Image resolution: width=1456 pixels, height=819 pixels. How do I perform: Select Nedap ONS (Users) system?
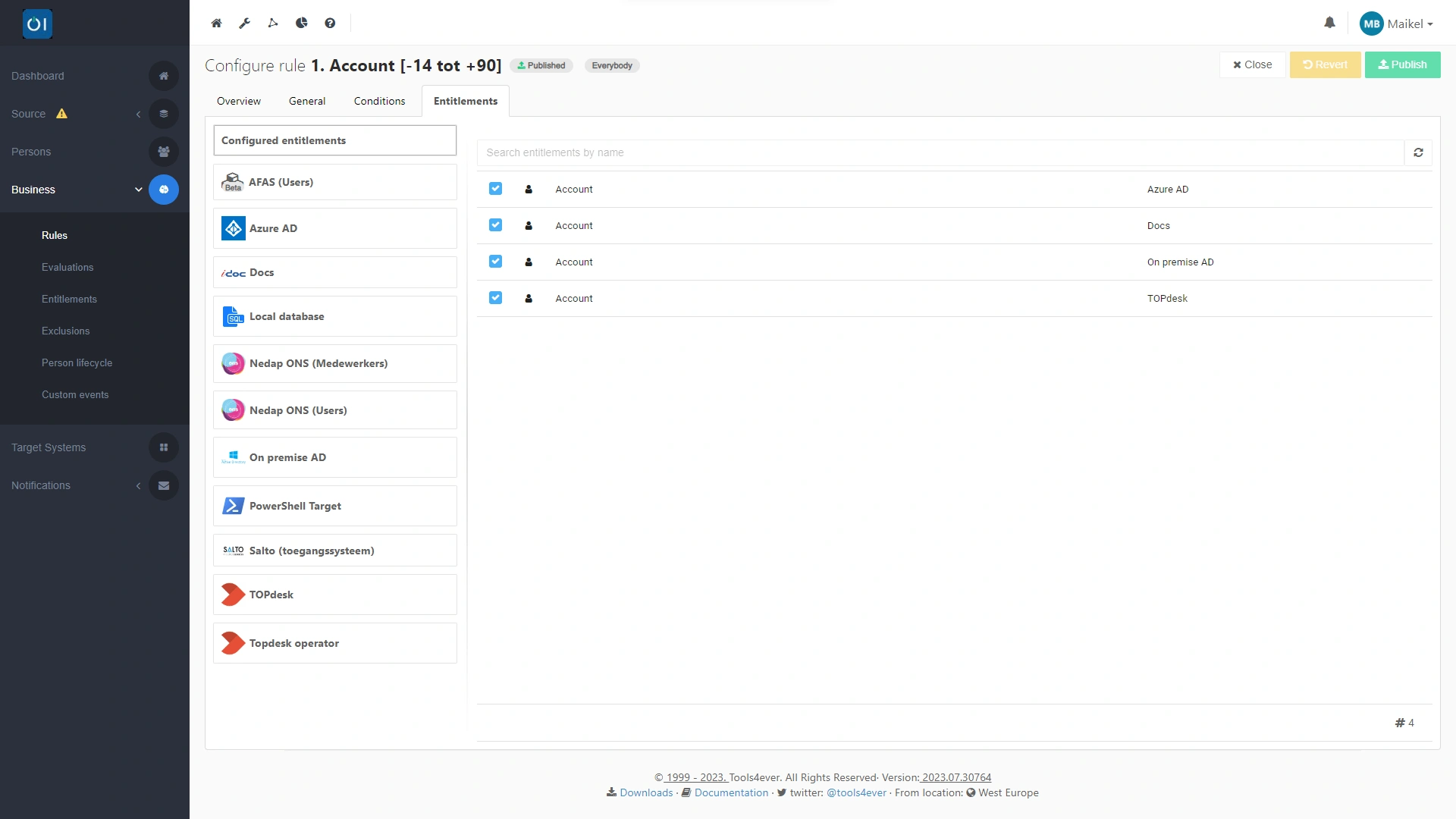[334, 410]
